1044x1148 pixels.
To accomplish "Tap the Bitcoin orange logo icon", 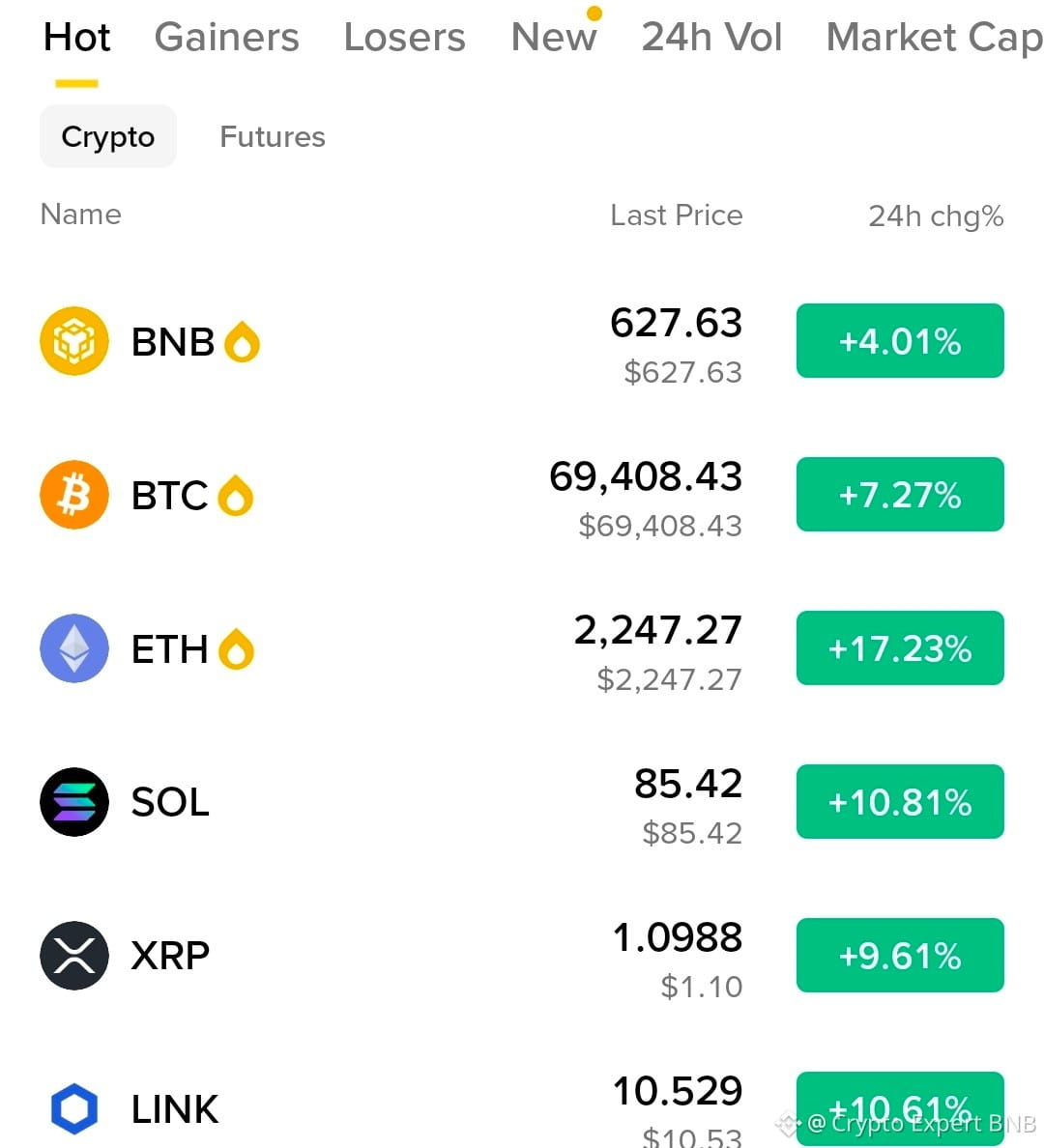I will pyautogui.click(x=74, y=495).
